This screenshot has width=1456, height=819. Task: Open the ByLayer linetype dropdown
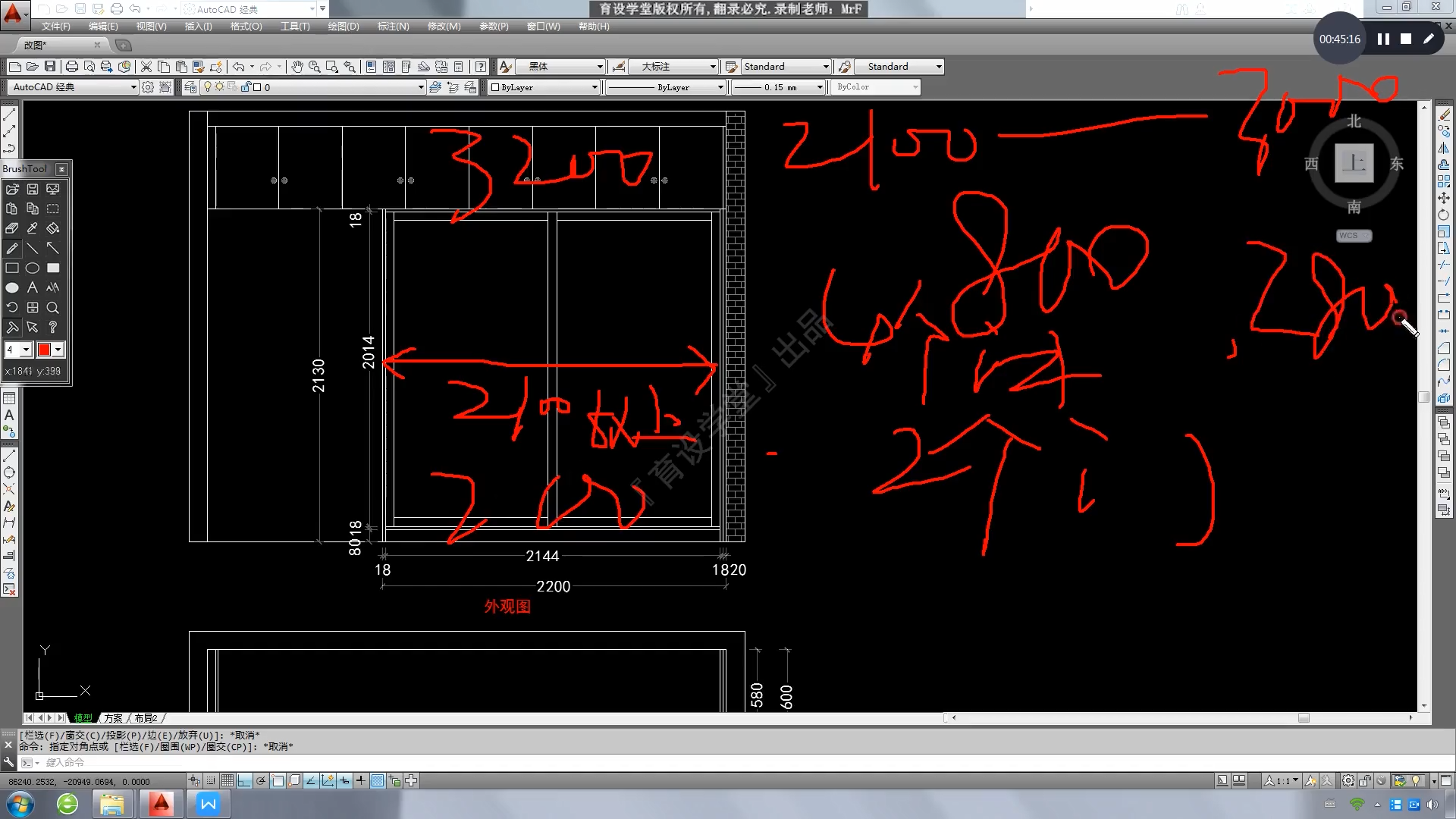[x=720, y=87]
